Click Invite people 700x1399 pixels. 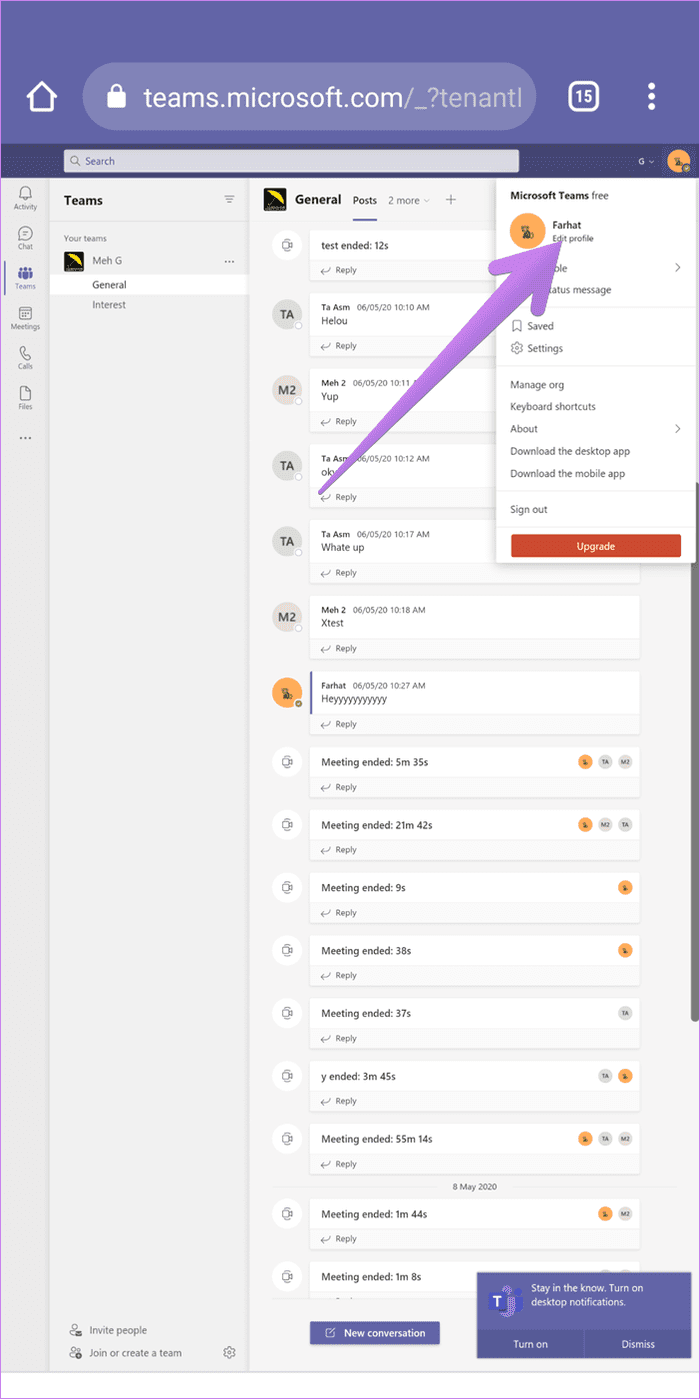(109, 1330)
